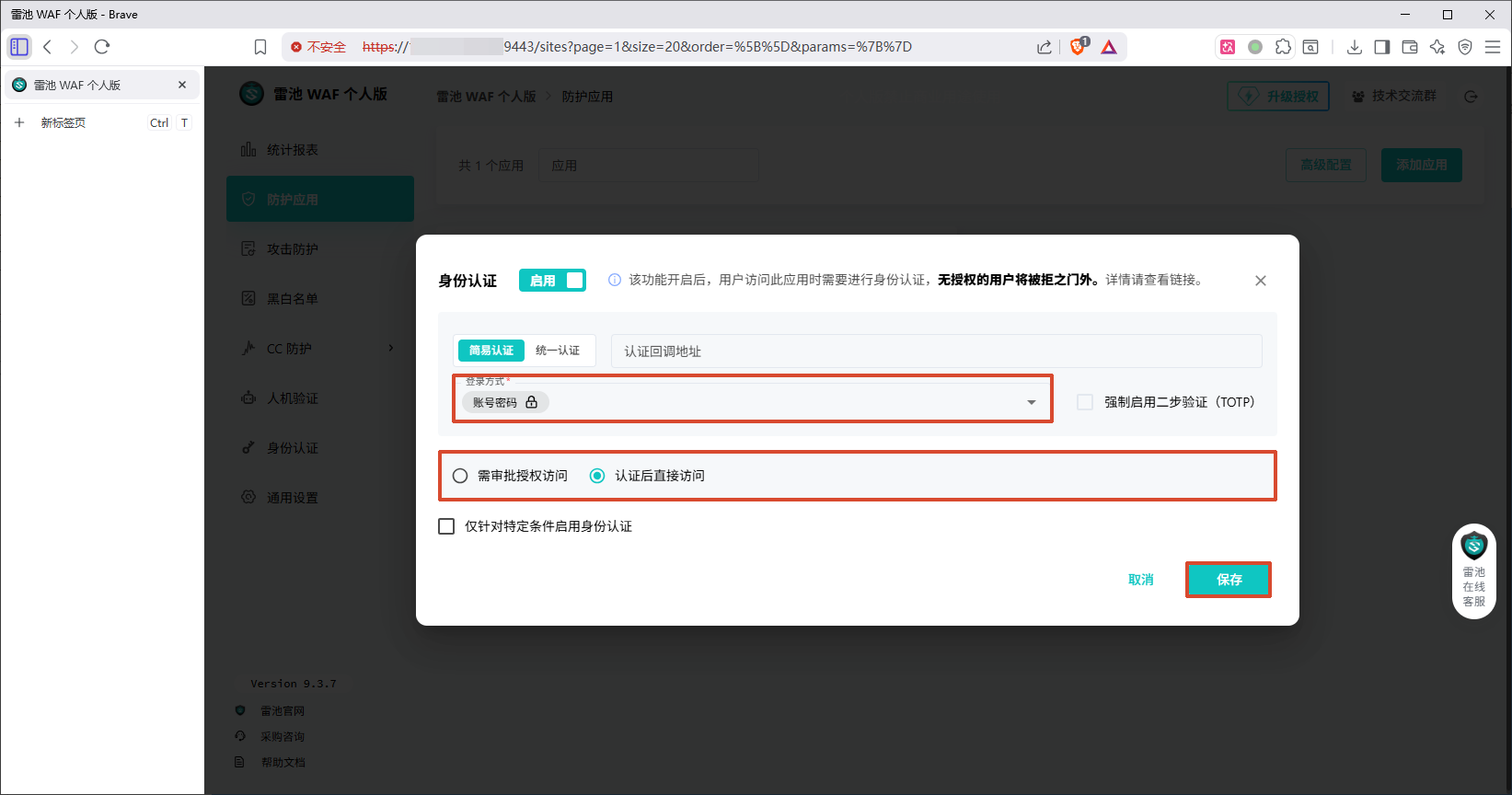Reload the page with the refresh icon
Viewport: 1512px width, 795px height.
(x=102, y=47)
